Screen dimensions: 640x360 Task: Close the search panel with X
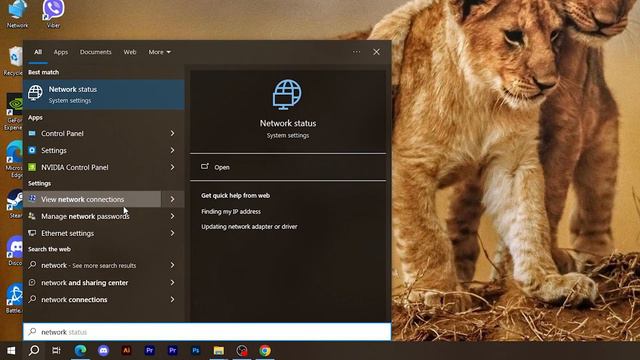coord(376,52)
